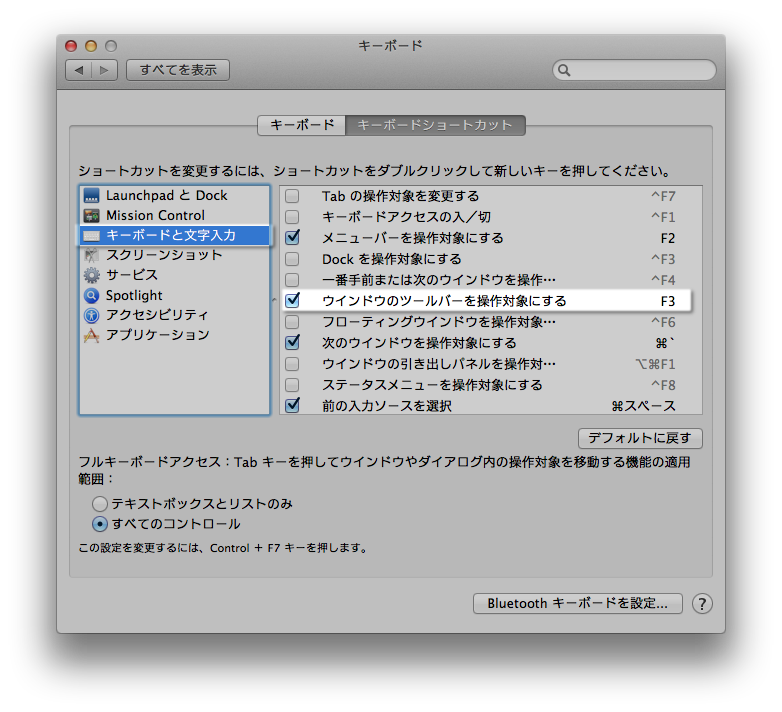The height and width of the screenshot is (712, 782).
Task: Click the ^F7 shortcut value
Action: (663, 196)
